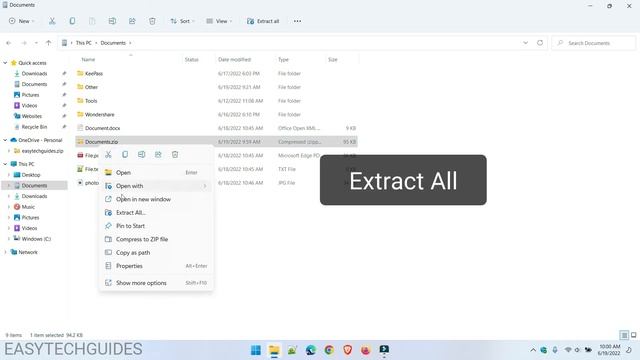
Task: Open the address bar history dropdown
Action: 526,43
